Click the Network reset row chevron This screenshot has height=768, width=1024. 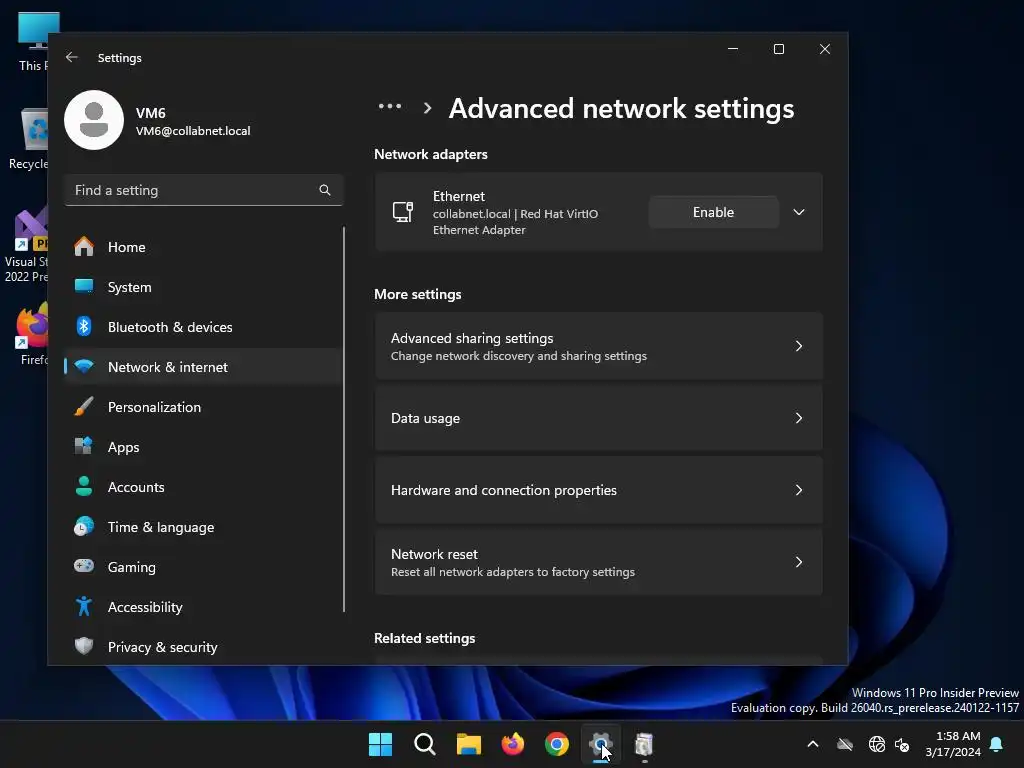799,562
